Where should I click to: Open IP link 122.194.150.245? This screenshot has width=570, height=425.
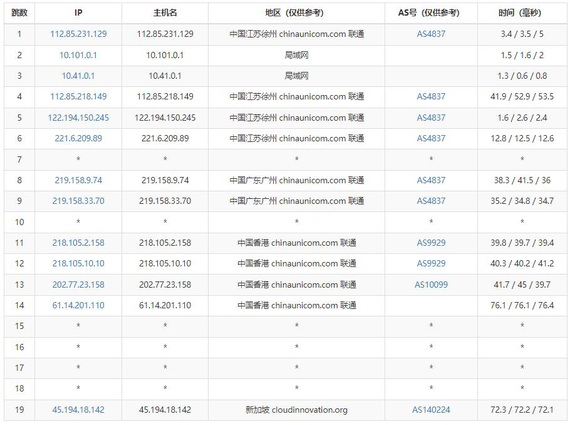click(78, 118)
